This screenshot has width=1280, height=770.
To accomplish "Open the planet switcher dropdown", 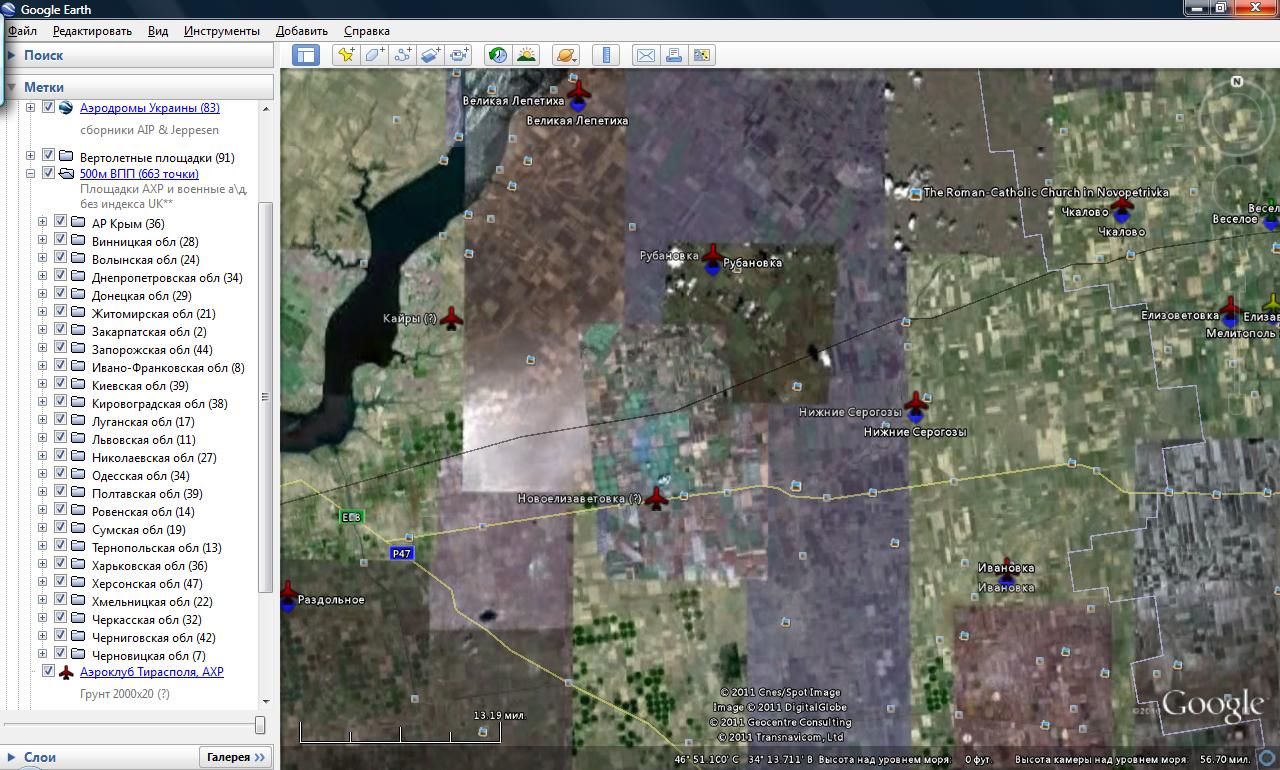I will [x=566, y=55].
